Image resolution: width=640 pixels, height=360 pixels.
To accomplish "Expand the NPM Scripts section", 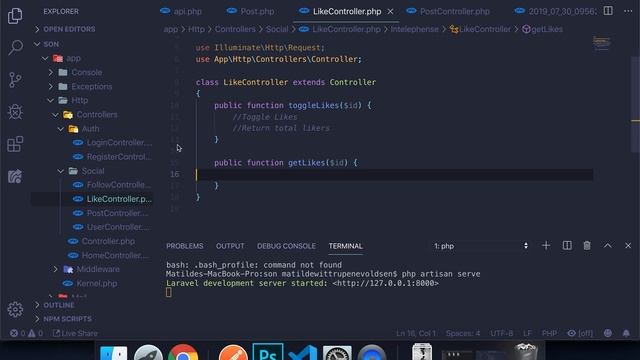I will click(x=67, y=319).
